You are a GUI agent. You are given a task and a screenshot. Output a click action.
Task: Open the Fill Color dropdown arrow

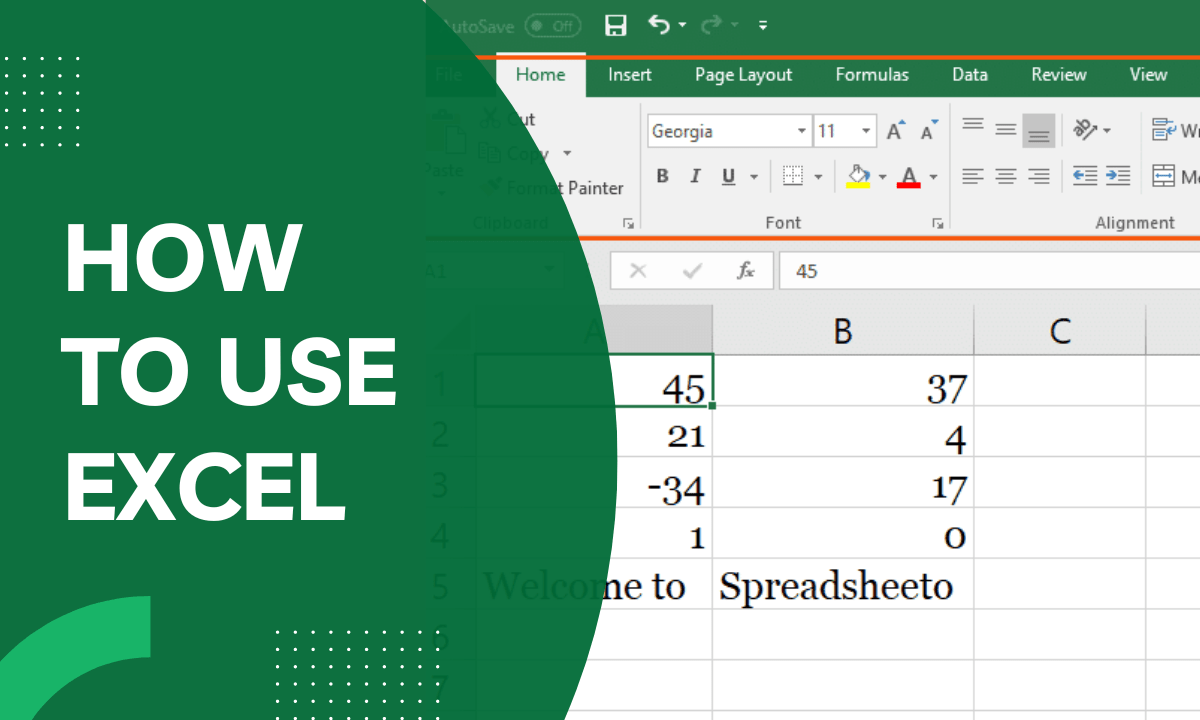coord(882,178)
